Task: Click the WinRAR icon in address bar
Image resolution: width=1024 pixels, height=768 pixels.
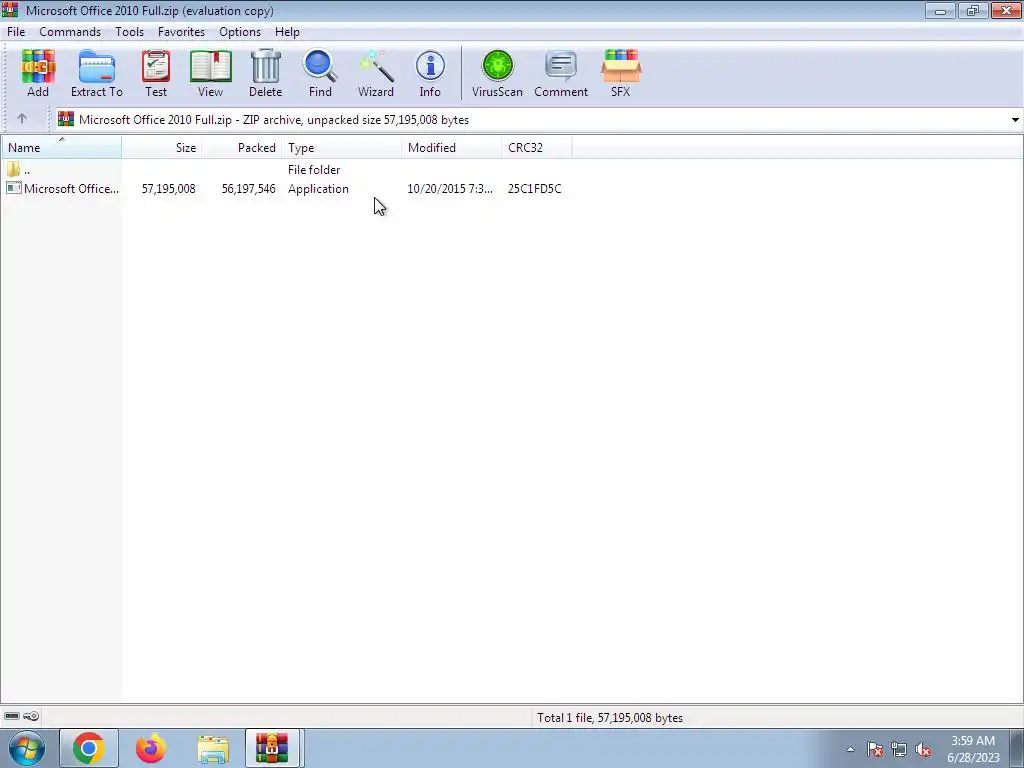Action: [x=66, y=119]
